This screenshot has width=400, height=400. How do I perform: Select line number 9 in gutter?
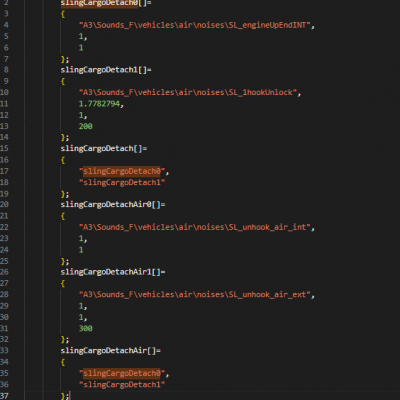click(x=6, y=81)
